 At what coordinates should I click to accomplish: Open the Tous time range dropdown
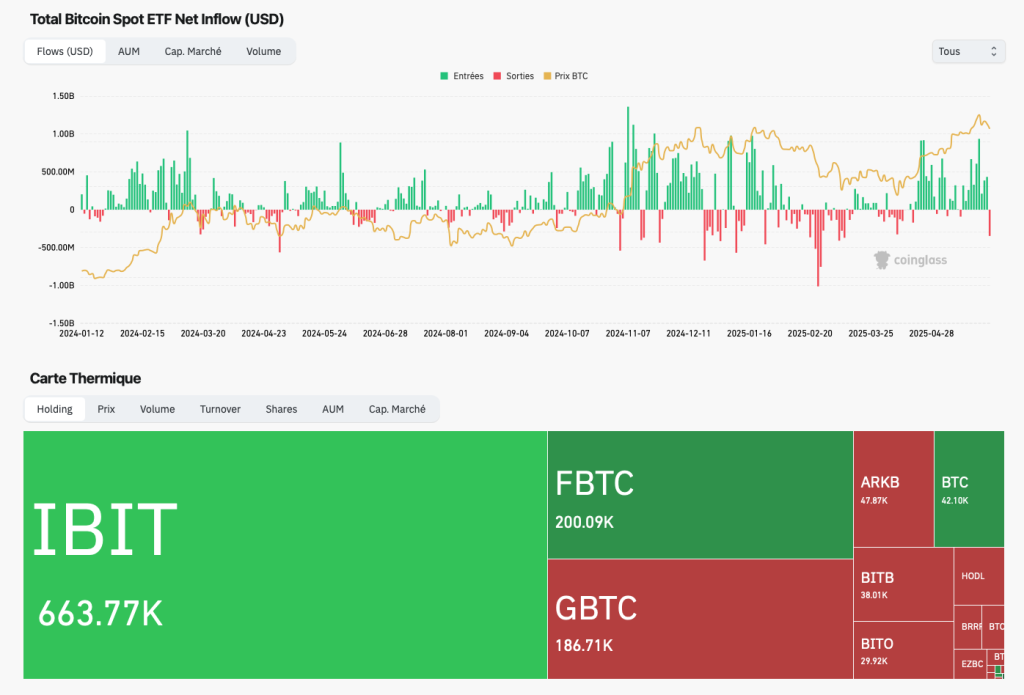pyautogui.click(x=968, y=52)
